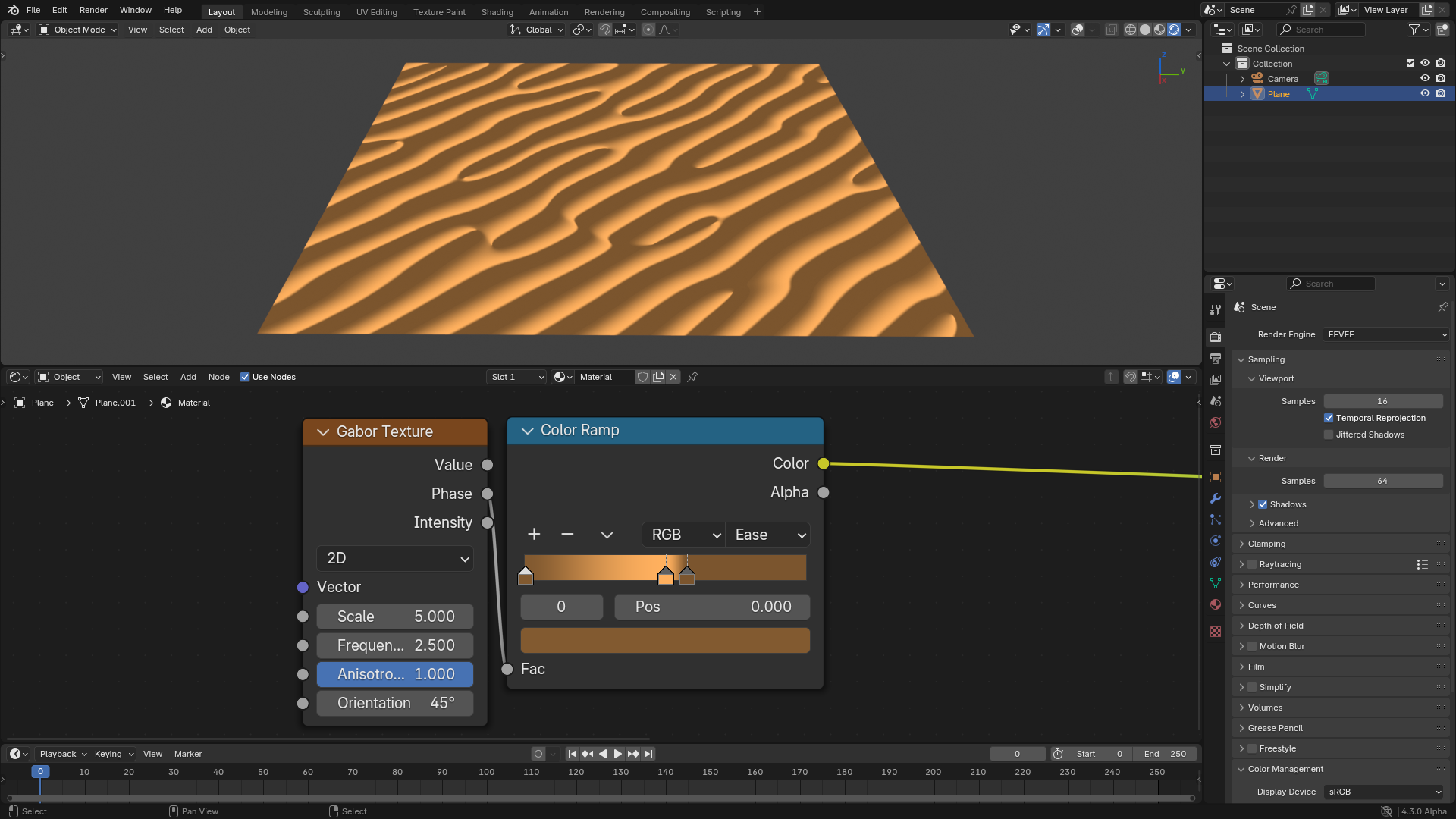Open the 2D dimensions dropdown on Gabor Texture
This screenshot has width=1456, height=819.
(394, 558)
